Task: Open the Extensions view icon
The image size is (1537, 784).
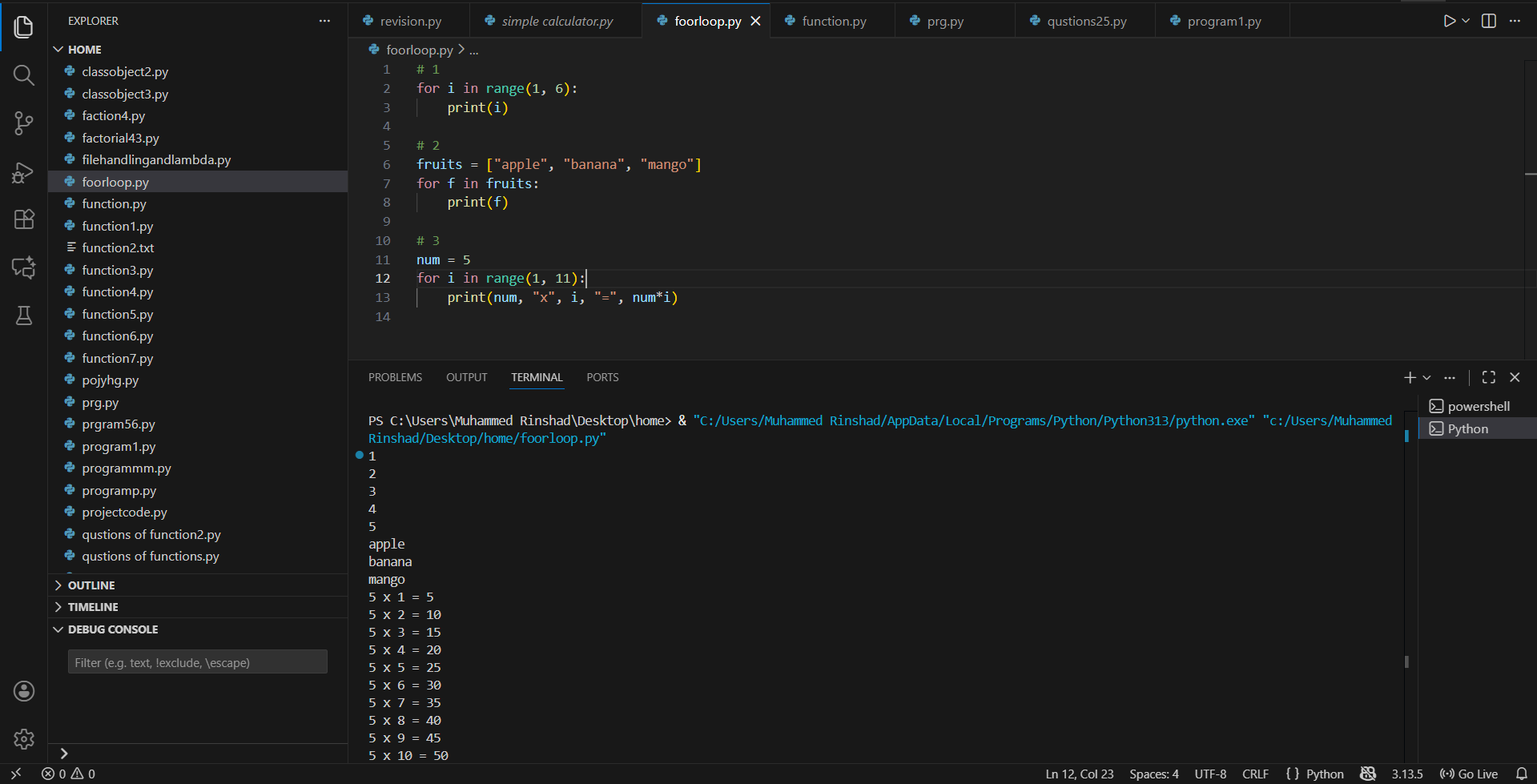Action: 23,219
